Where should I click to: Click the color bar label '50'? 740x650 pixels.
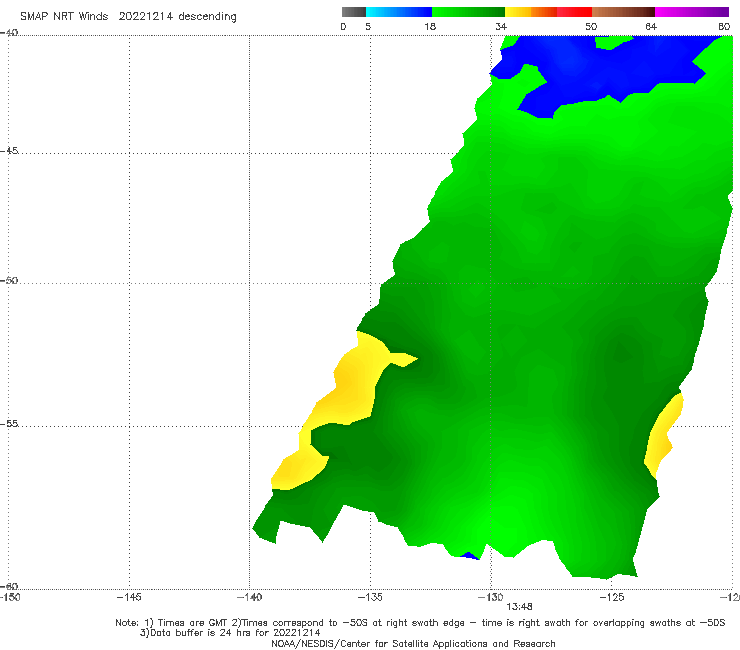(x=591, y=26)
